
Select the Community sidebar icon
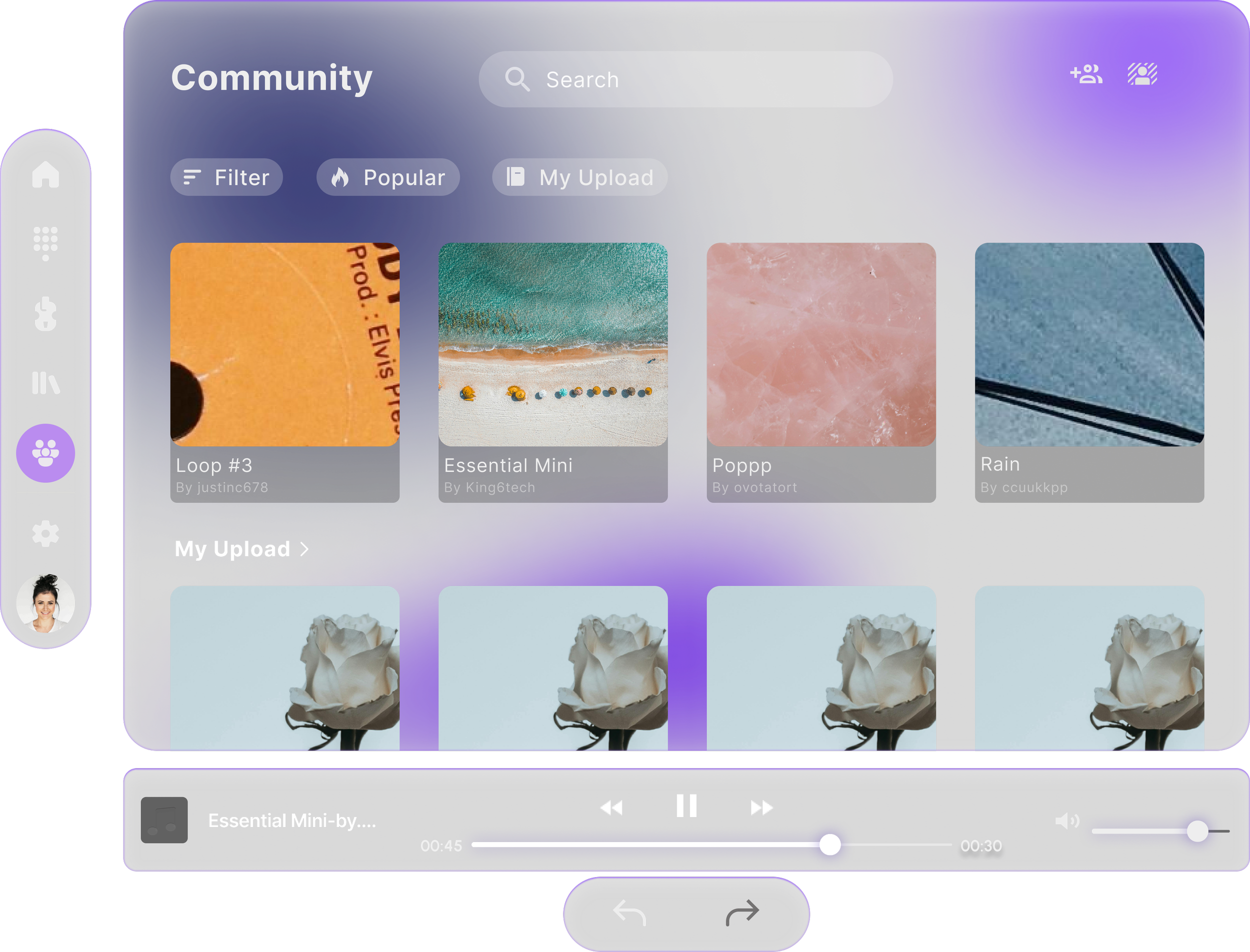tap(45, 453)
